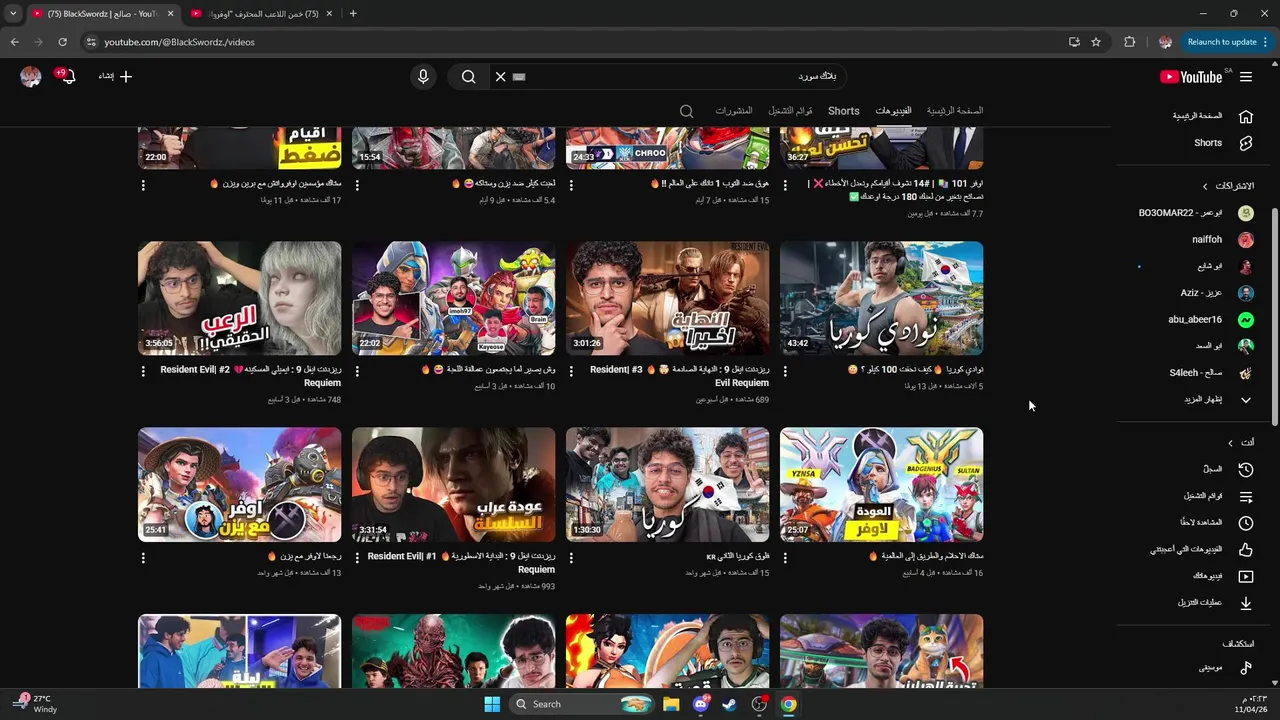Switch to channel Home tab

954,111
